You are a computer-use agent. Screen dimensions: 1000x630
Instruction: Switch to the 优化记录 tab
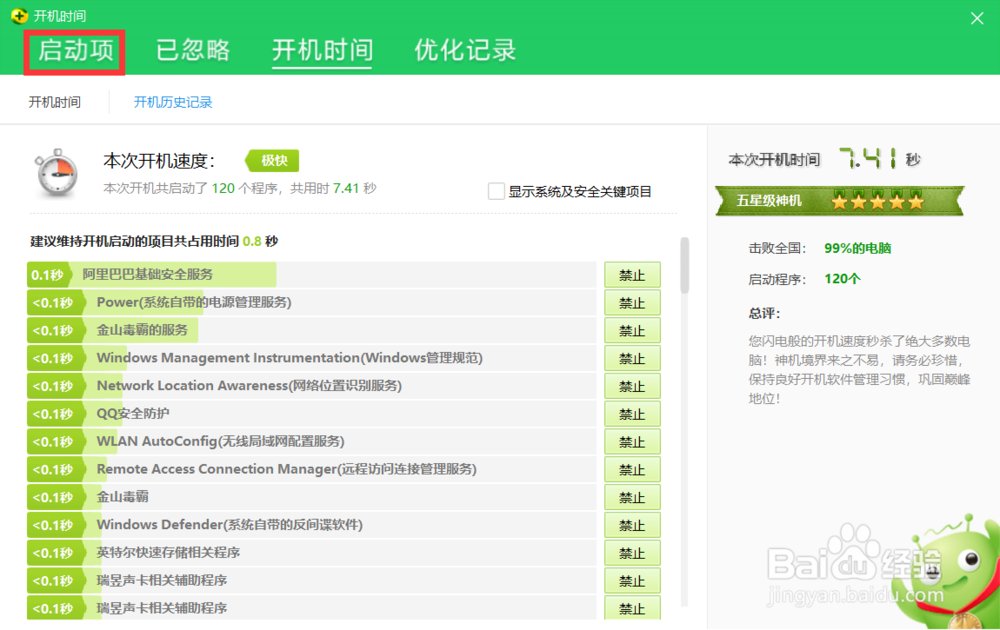tap(462, 51)
